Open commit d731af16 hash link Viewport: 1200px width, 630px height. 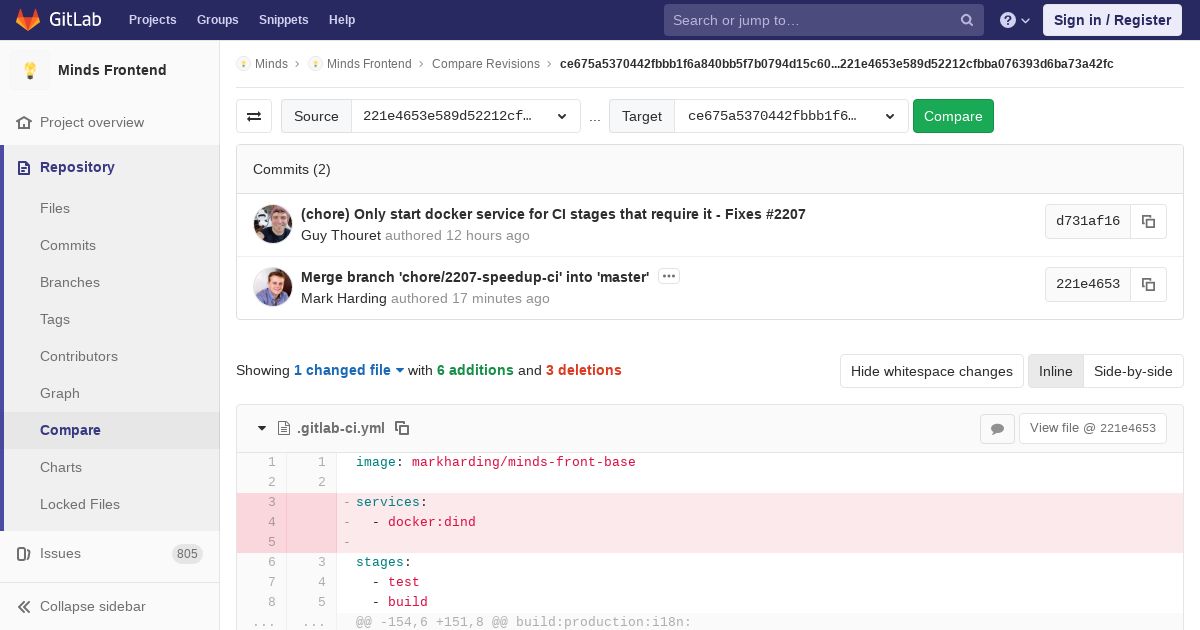[1088, 221]
